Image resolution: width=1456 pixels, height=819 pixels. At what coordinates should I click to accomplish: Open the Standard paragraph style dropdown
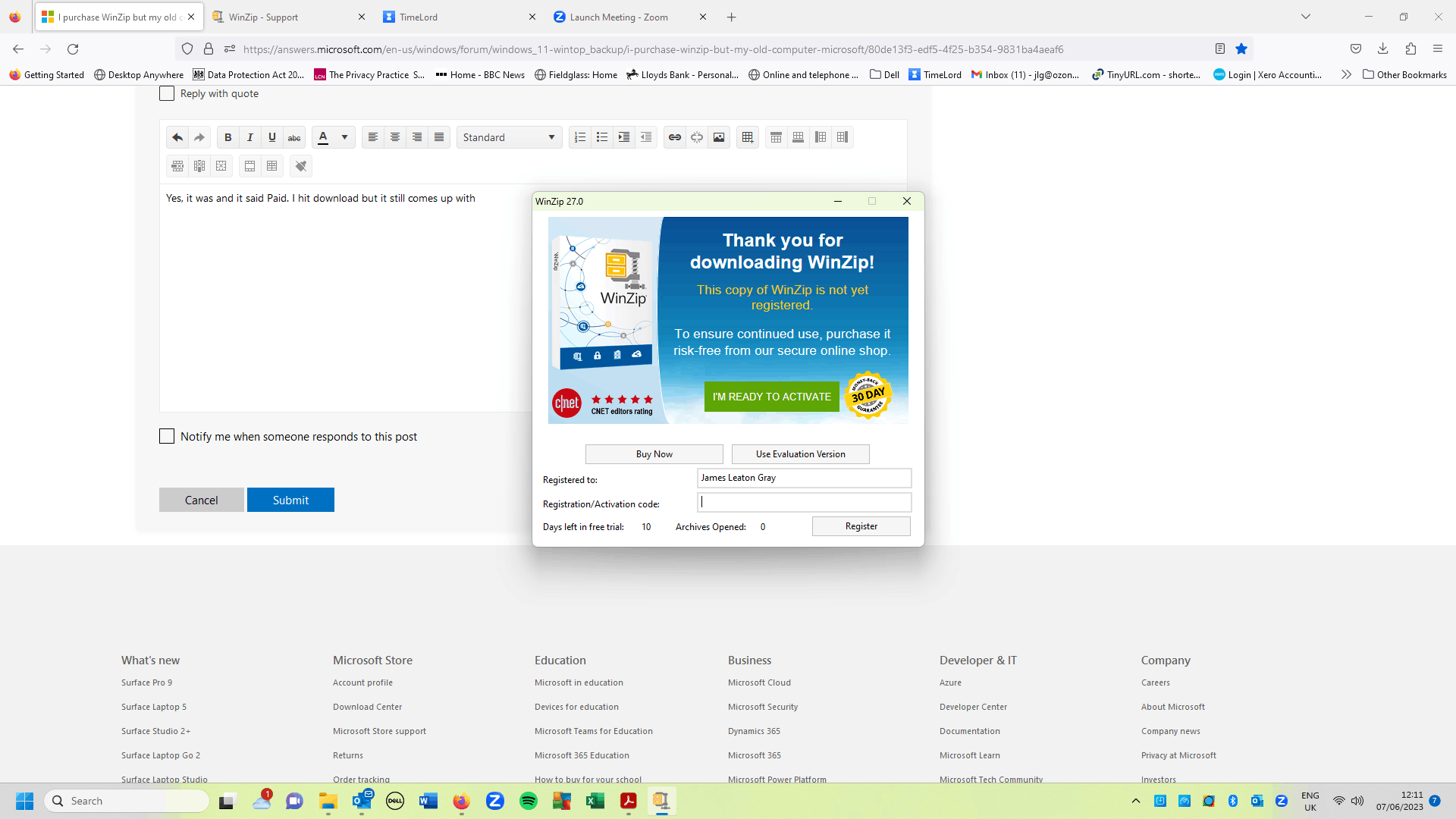[509, 137]
